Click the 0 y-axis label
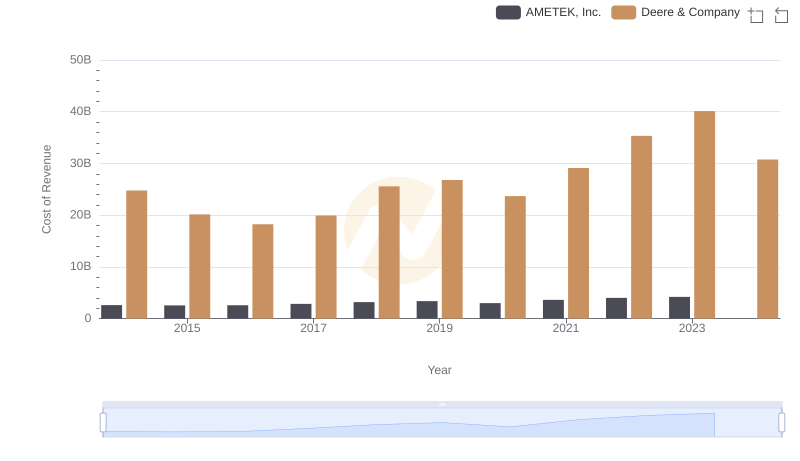The width and height of the screenshot is (800, 461). 88,318
